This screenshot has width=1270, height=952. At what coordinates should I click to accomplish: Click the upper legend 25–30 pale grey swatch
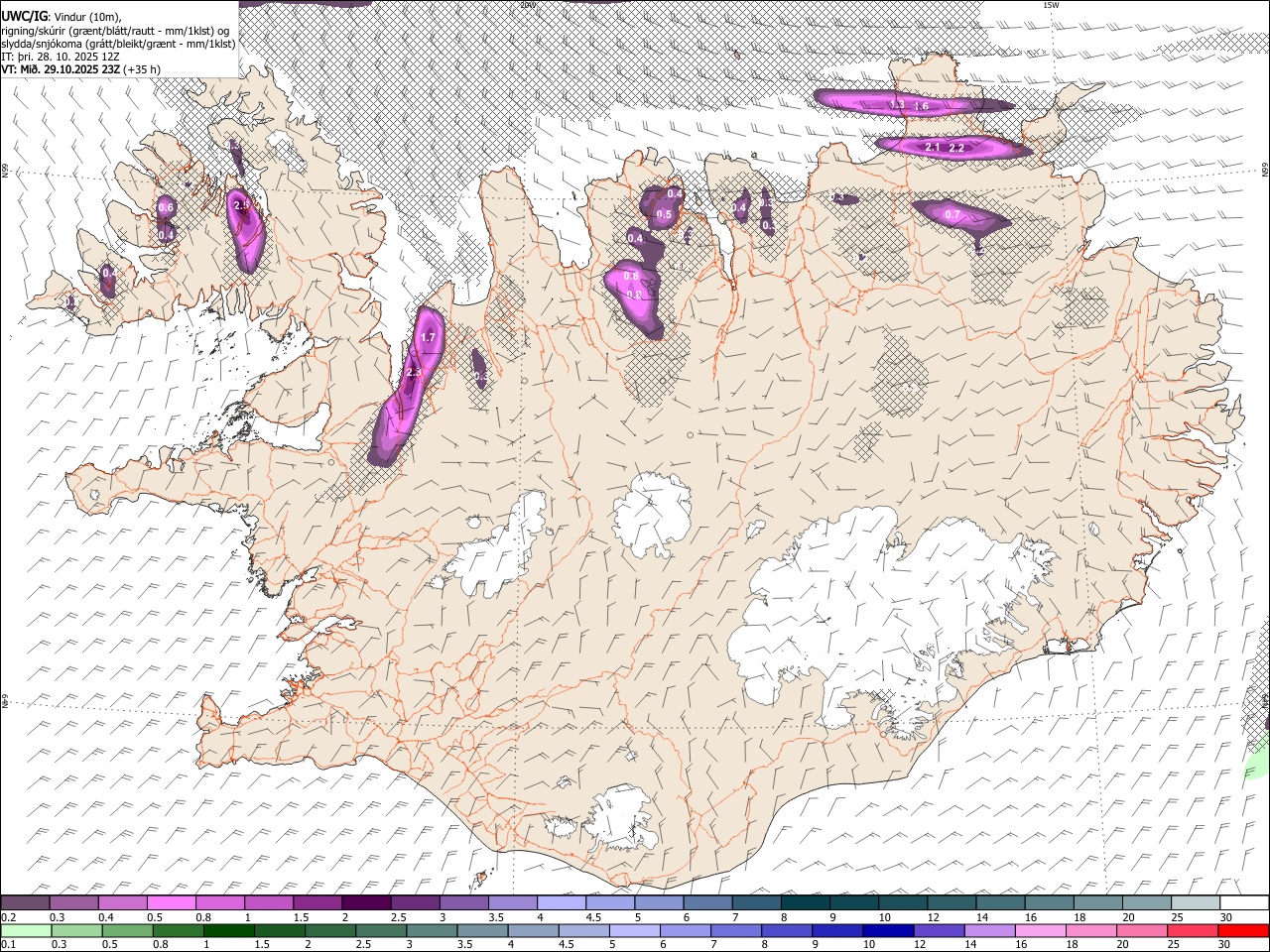tap(1196, 902)
